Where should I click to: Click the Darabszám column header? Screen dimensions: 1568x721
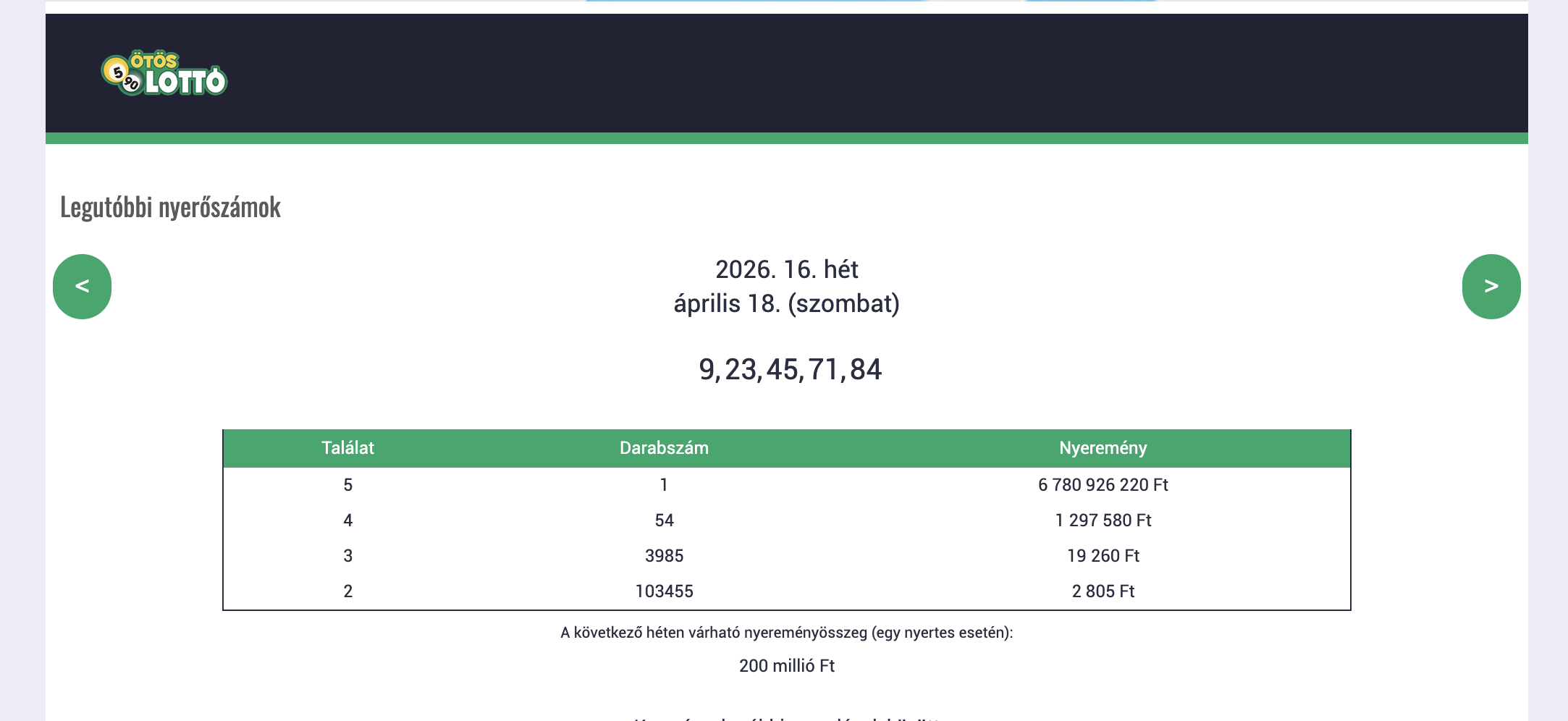(664, 448)
